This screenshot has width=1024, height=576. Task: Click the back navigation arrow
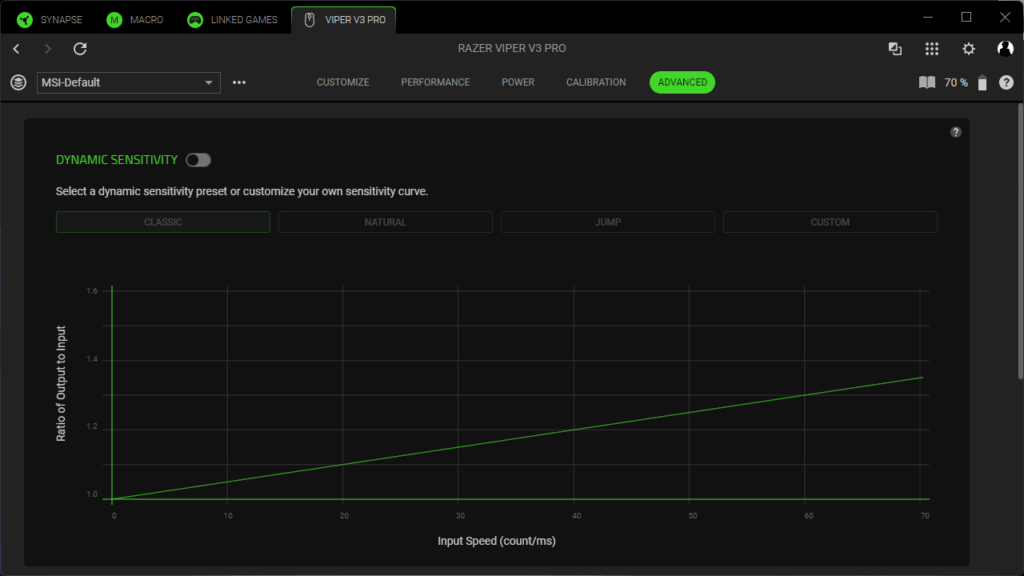click(x=16, y=49)
